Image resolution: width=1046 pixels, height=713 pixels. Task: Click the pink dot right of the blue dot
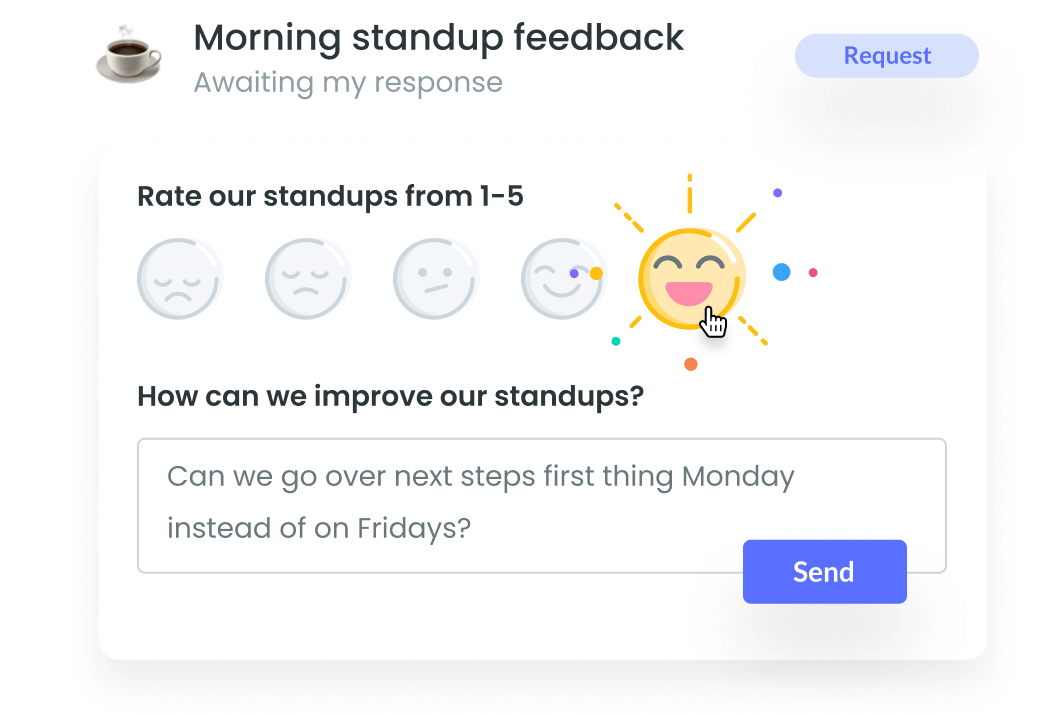click(x=813, y=272)
